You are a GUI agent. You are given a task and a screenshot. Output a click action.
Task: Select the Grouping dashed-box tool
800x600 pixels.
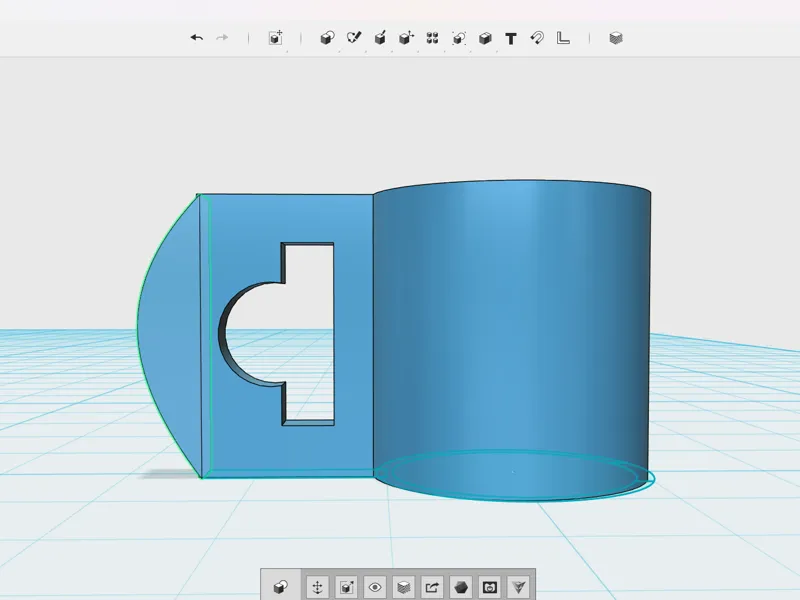point(459,38)
